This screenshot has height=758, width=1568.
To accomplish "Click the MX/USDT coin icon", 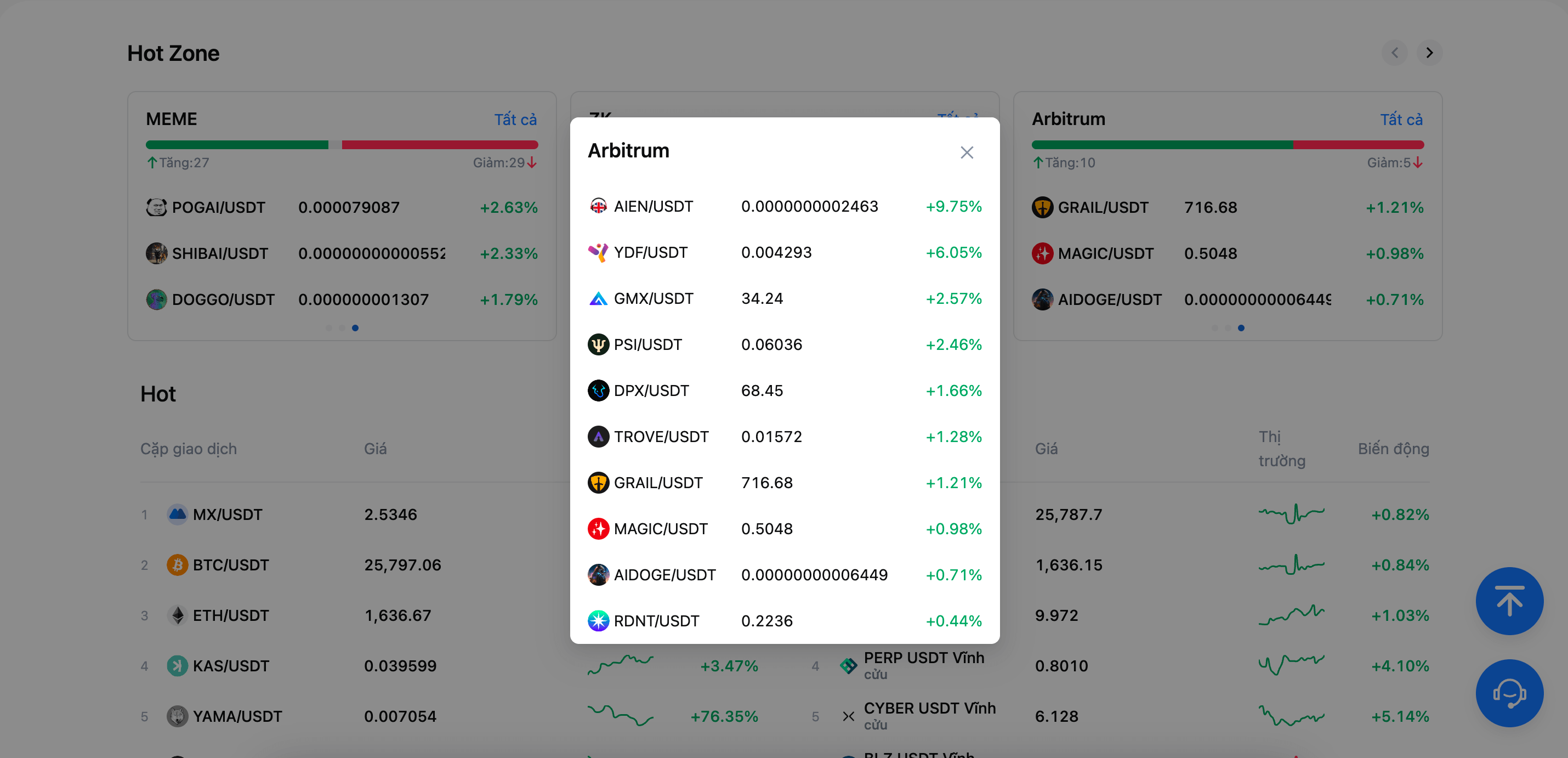I will point(177,514).
